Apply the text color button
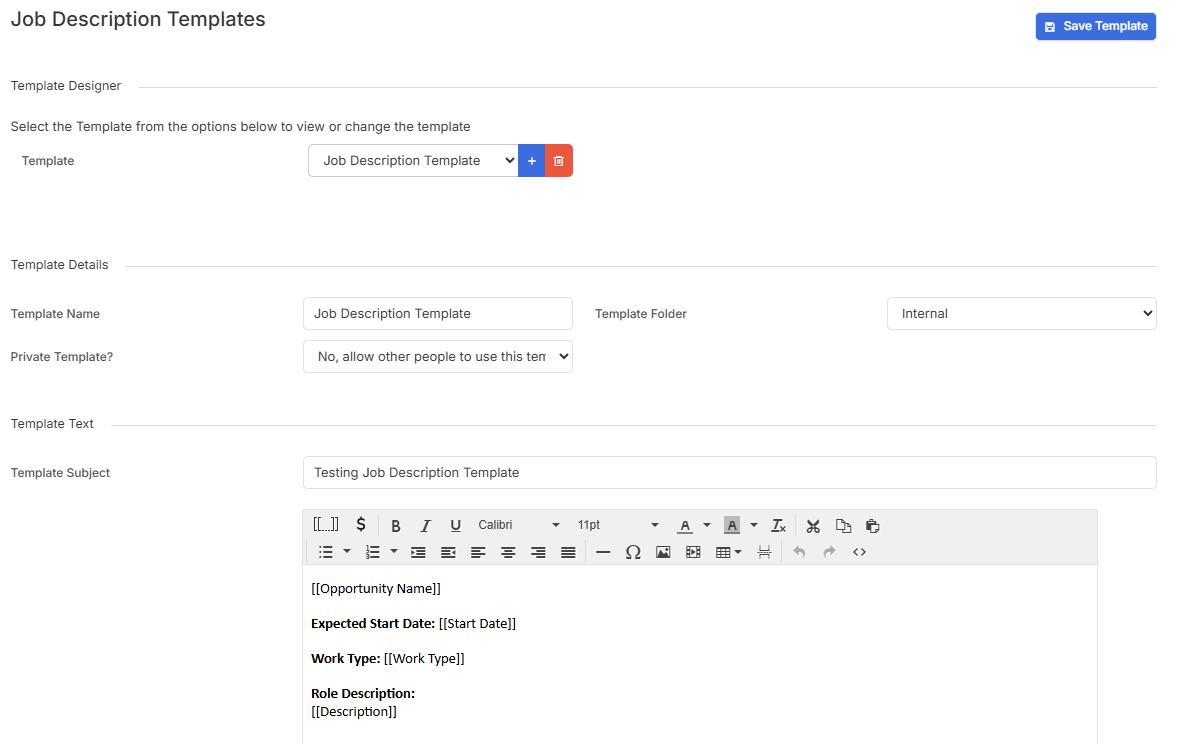 pyautogui.click(x=685, y=526)
